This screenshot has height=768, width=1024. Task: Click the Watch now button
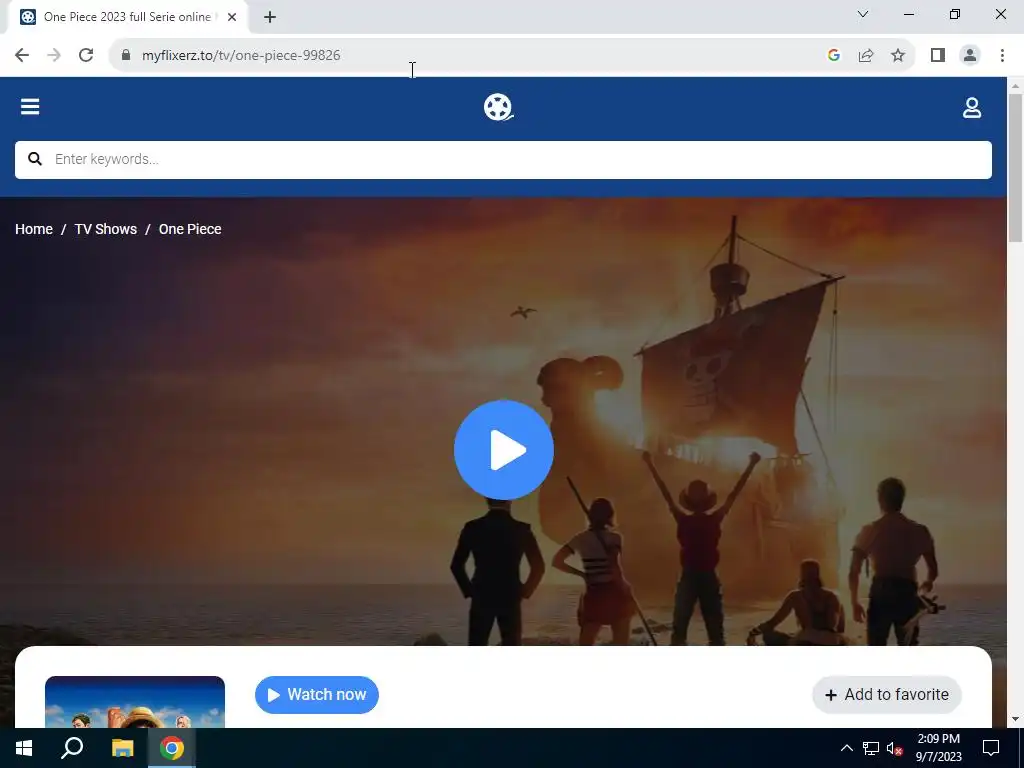317,695
